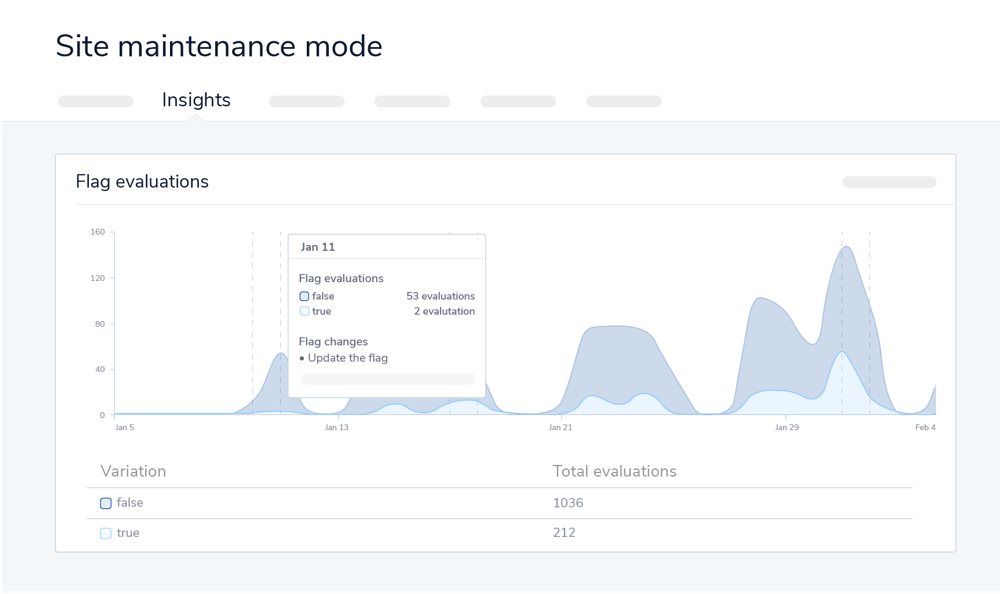This screenshot has height=594, width=1000.
Task: Click the Jan 29 axis label
Action: (787, 427)
